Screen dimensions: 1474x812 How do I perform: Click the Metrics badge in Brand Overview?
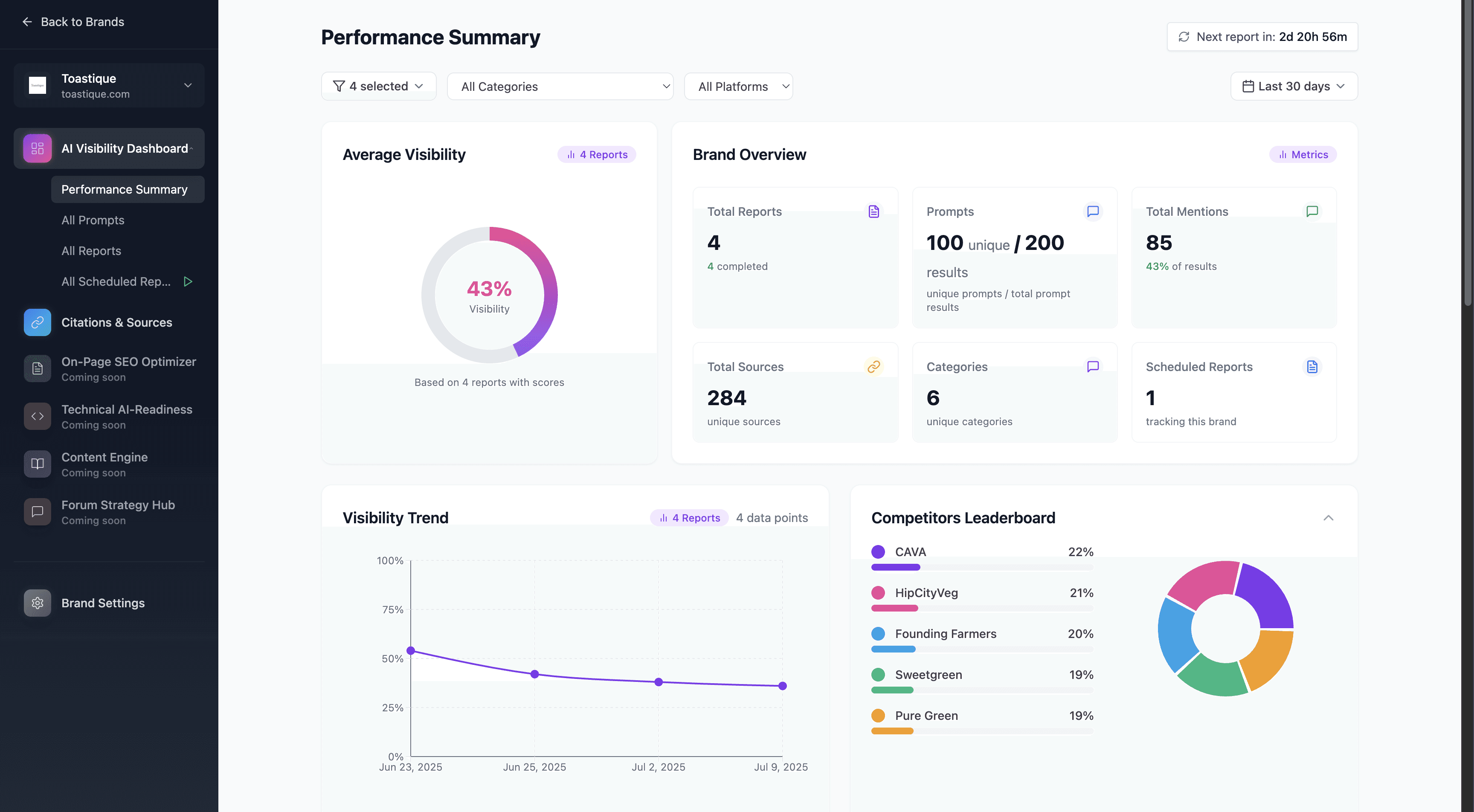coord(1303,154)
